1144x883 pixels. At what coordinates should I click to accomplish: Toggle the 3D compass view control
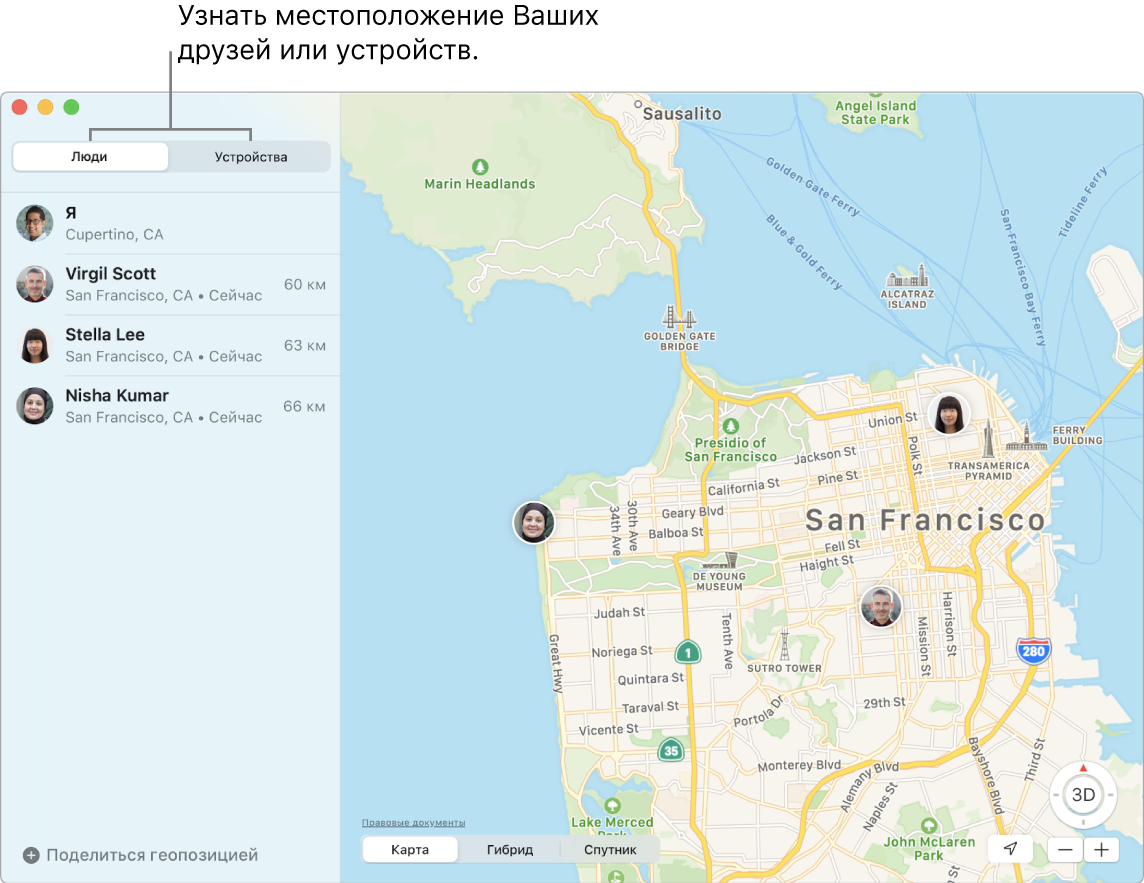[1083, 796]
